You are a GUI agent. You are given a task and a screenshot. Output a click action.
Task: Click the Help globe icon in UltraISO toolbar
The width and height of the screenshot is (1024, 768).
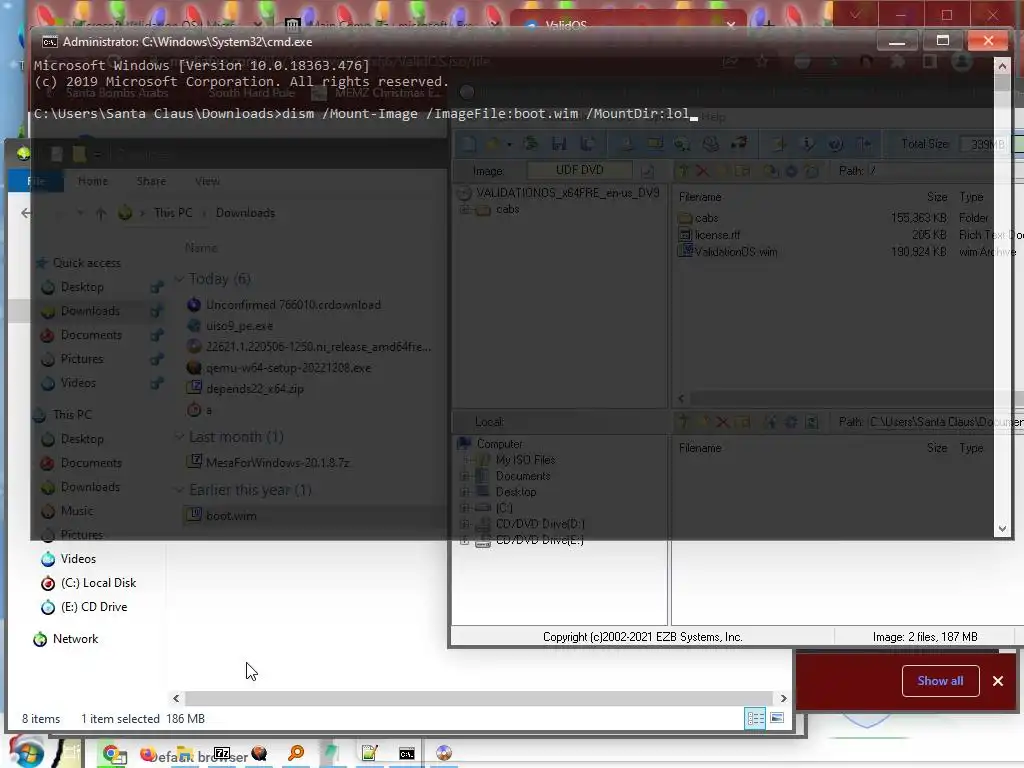(835, 144)
